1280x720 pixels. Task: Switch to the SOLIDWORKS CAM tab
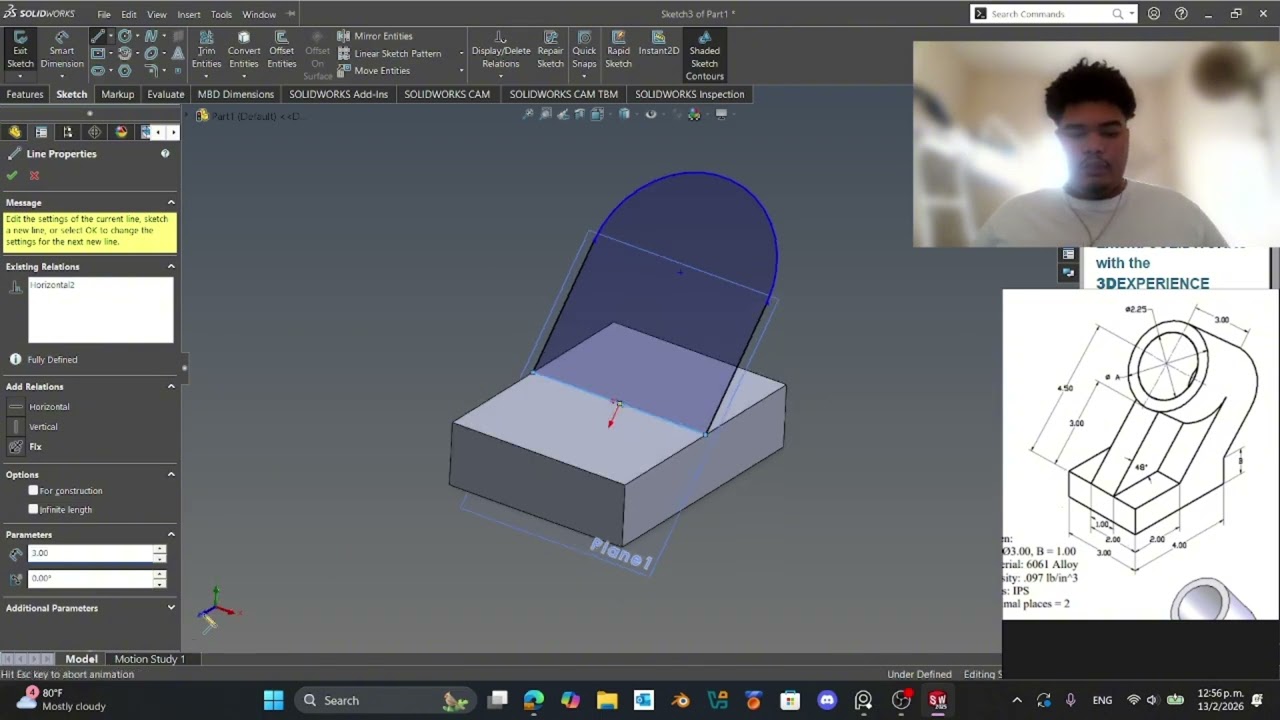[x=447, y=94]
